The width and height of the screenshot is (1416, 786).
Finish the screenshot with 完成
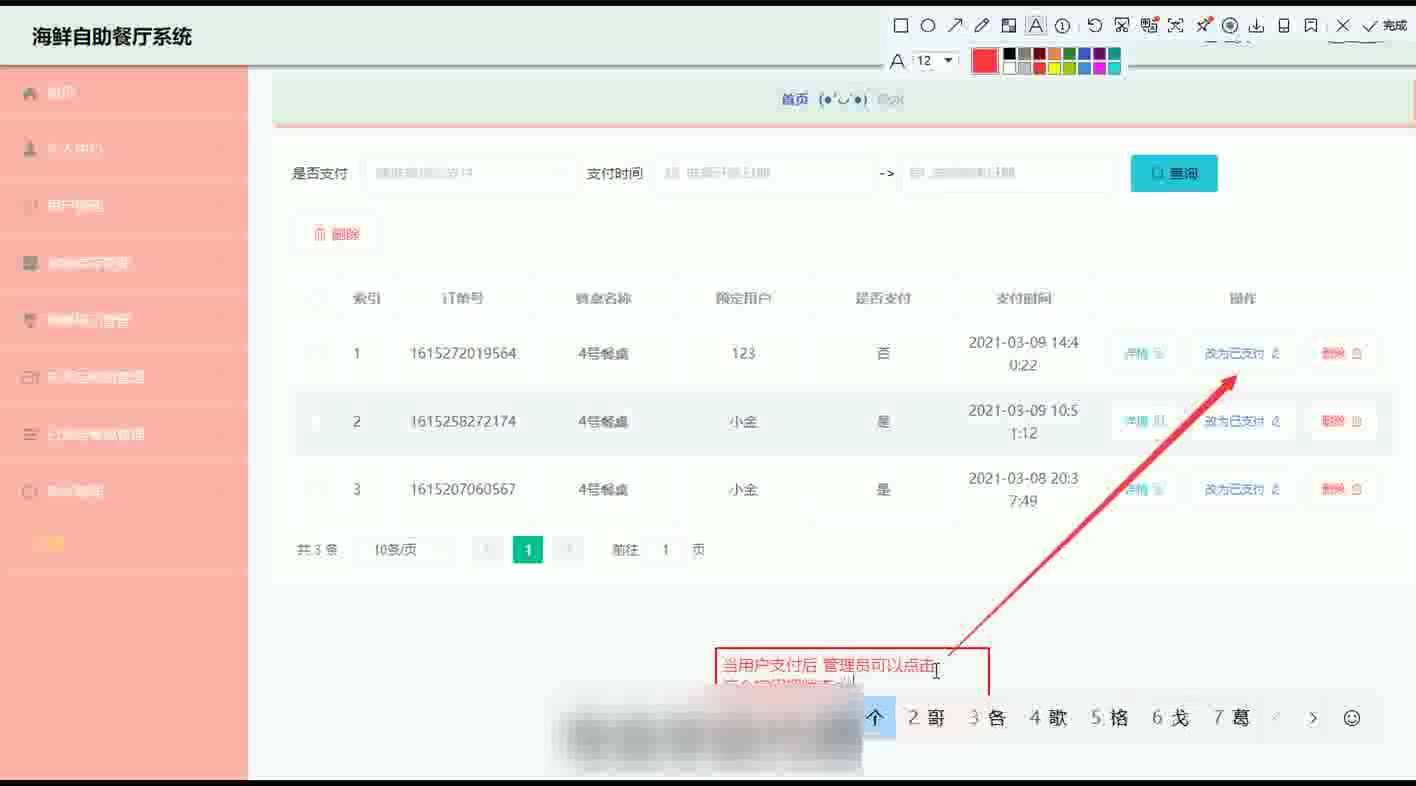pos(1385,26)
